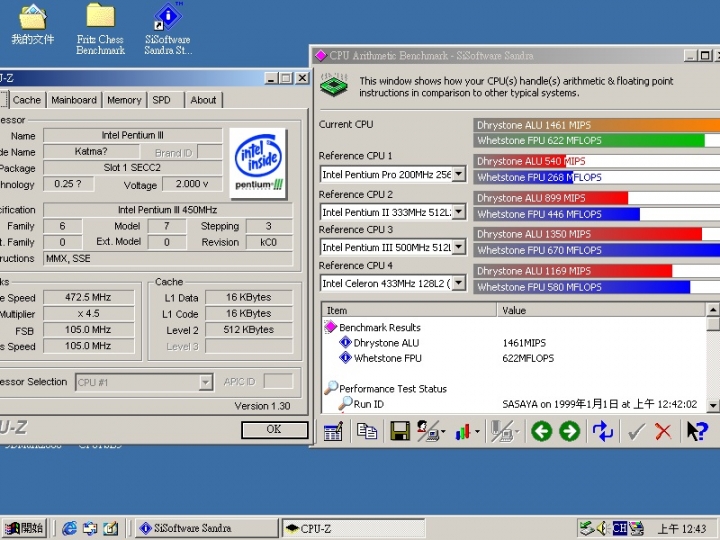This screenshot has height=540, width=720.
Task: Open the Reference CPU 3 dropdown
Action: click(459, 247)
